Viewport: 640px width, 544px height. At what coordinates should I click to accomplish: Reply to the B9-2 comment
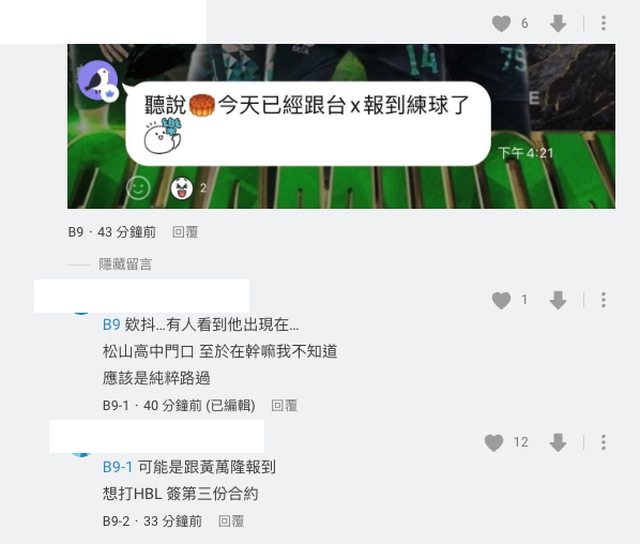231,521
